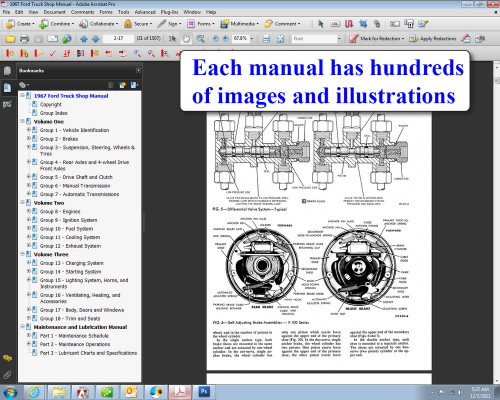Collapse the Volume Three section

click(x=22, y=254)
